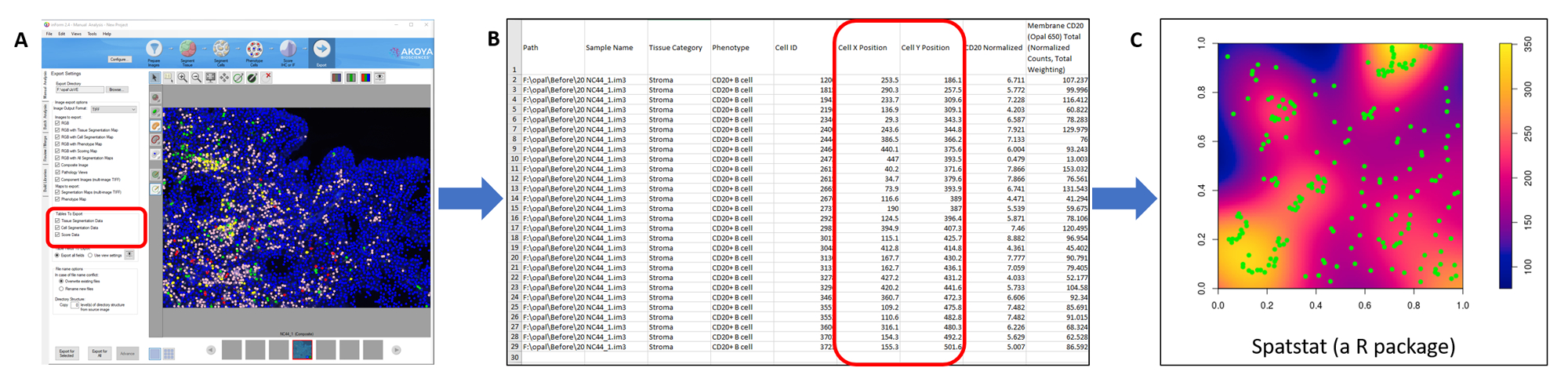
Task: Click the tissue segmentation map side icon
Action: point(155,97)
